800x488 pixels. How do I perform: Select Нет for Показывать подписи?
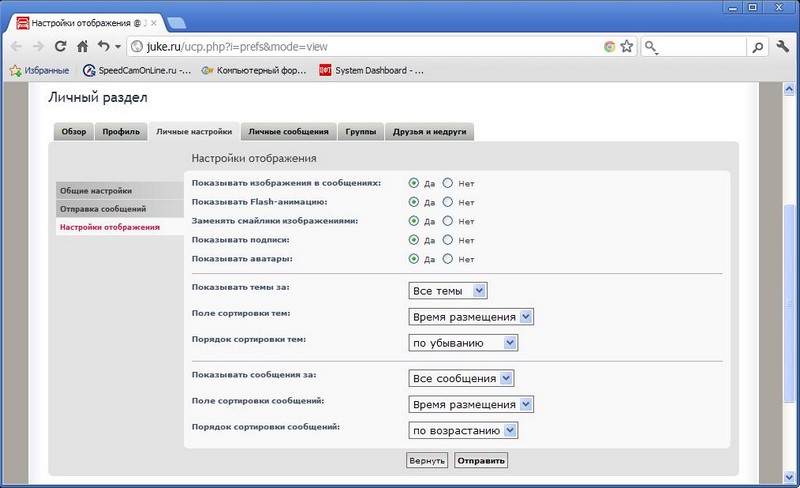(x=447, y=239)
